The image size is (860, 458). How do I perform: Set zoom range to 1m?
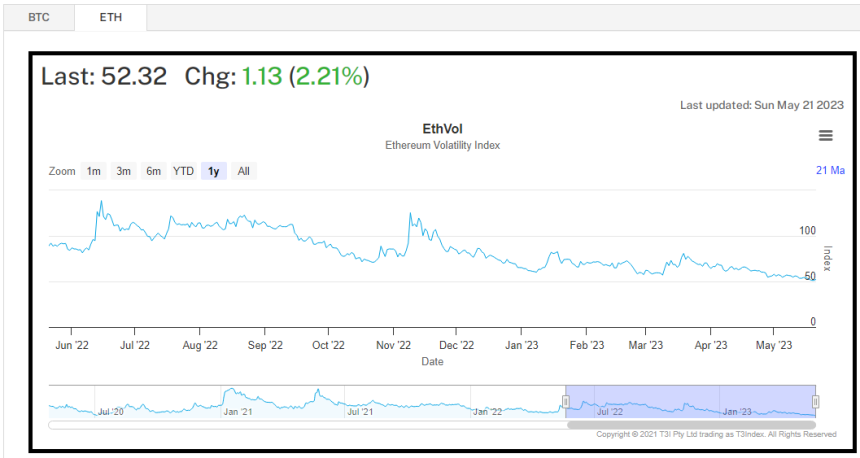click(x=93, y=171)
